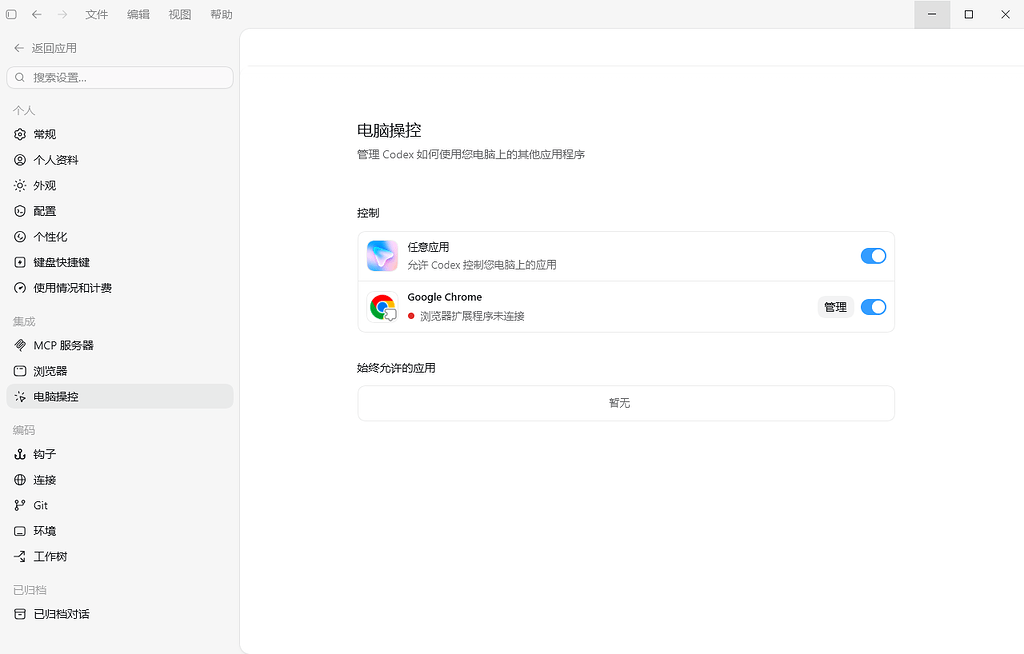Open 键盘快捷键 settings
The width and height of the screenshot is (1024, 654).
(x=120, y=263)
